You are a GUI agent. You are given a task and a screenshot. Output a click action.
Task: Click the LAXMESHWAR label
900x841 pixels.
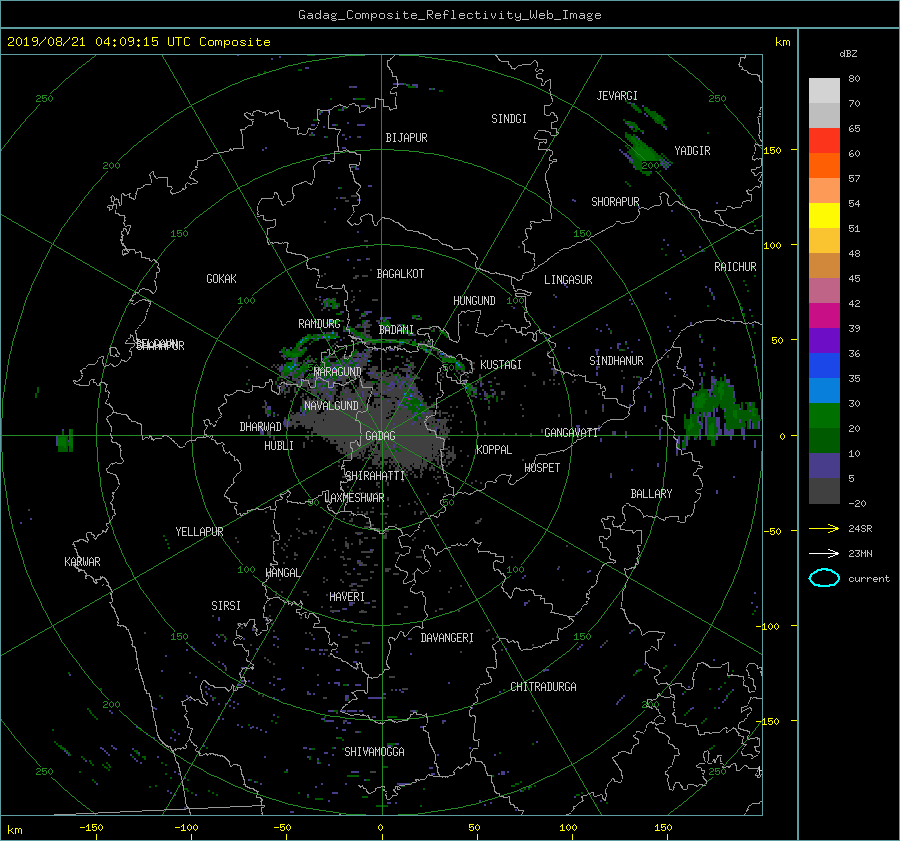pyautogui.click(x=354, y=498)
